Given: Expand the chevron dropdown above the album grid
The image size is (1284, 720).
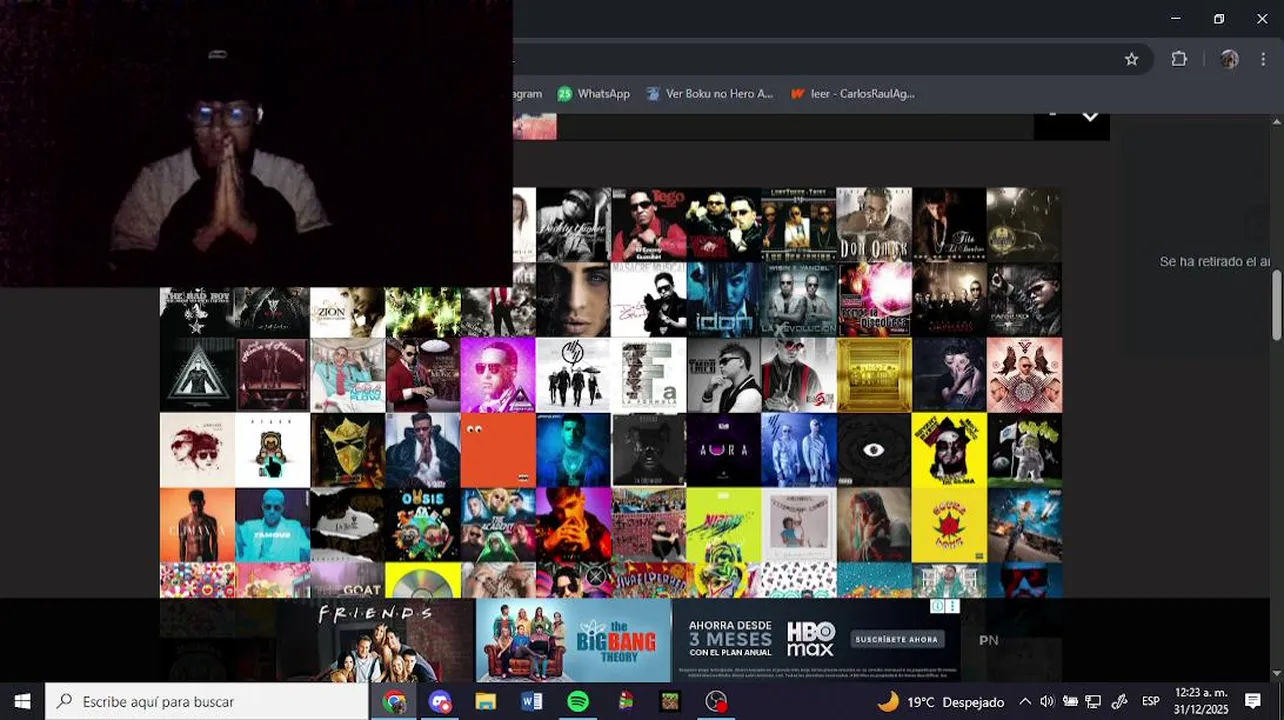Looking at the screenshot, I should [x=1090, y=117].
